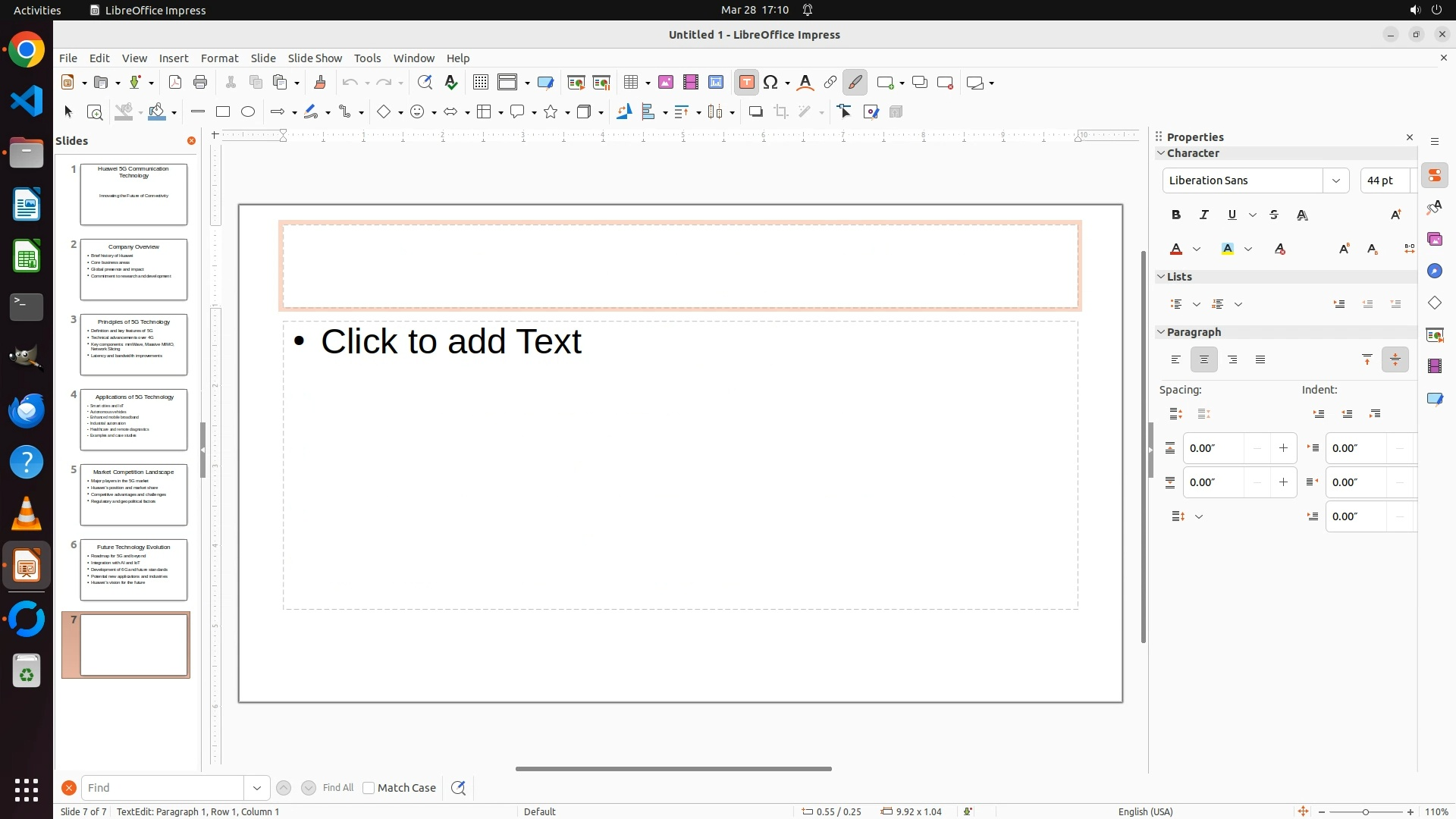The image size is (1456, 819).
Task: Toggle Italic in Character panel
Action: coord(1204,215)
